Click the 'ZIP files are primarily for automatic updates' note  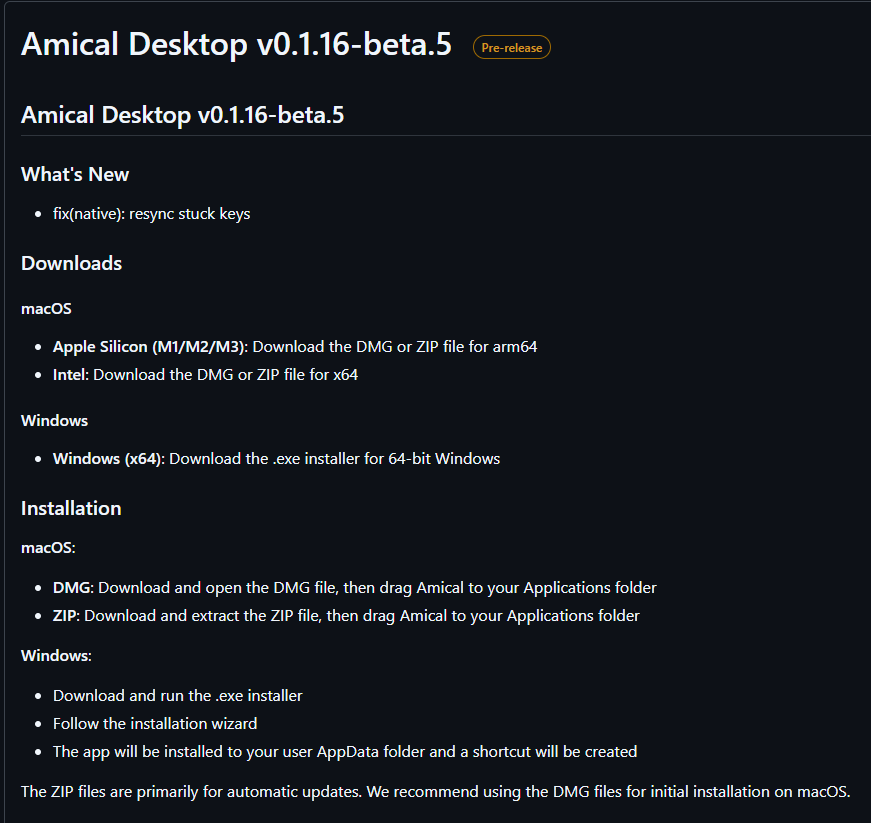436,791
